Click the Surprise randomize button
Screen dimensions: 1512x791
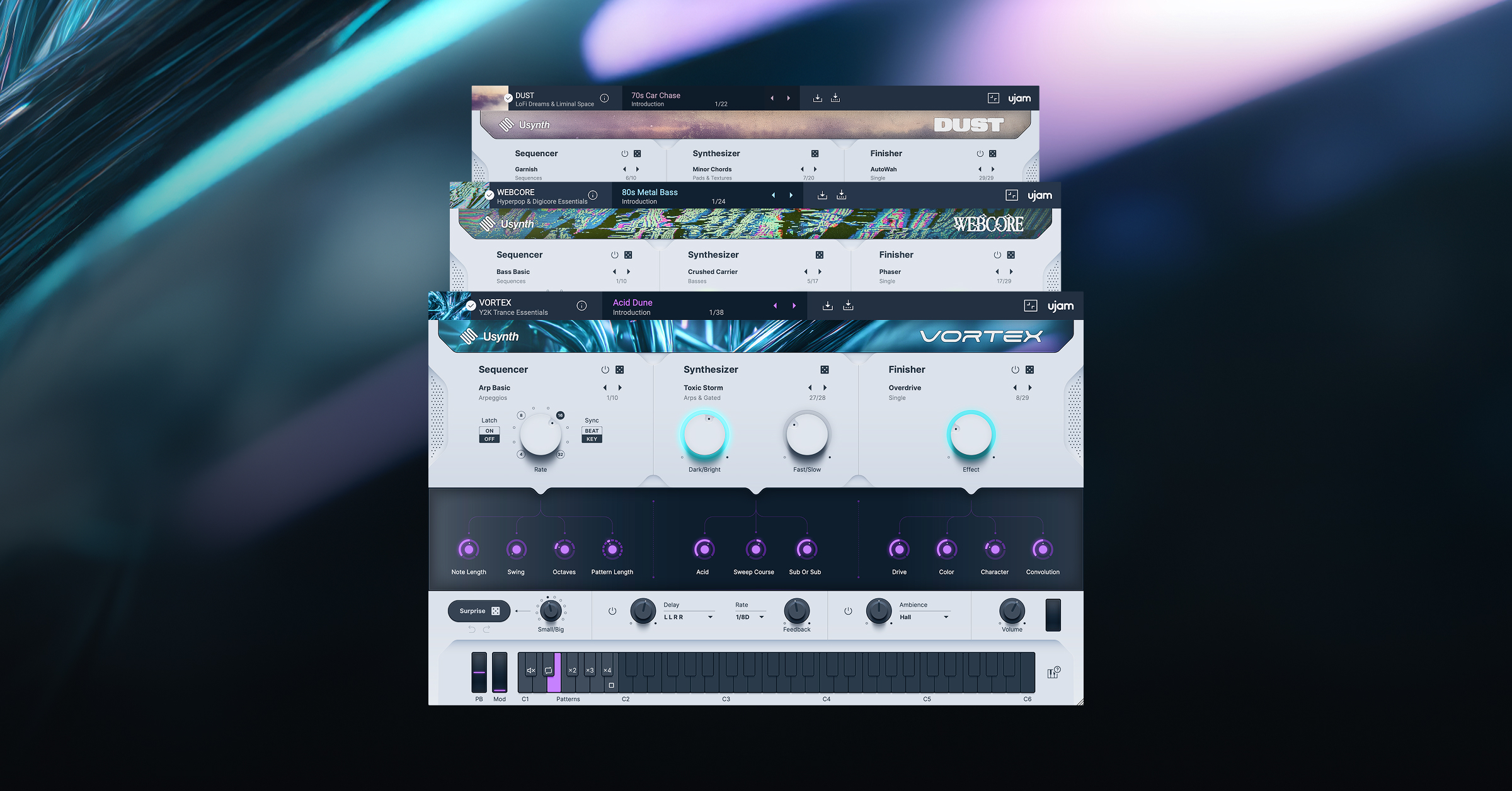pyautogui.click(x=479, y=611)
